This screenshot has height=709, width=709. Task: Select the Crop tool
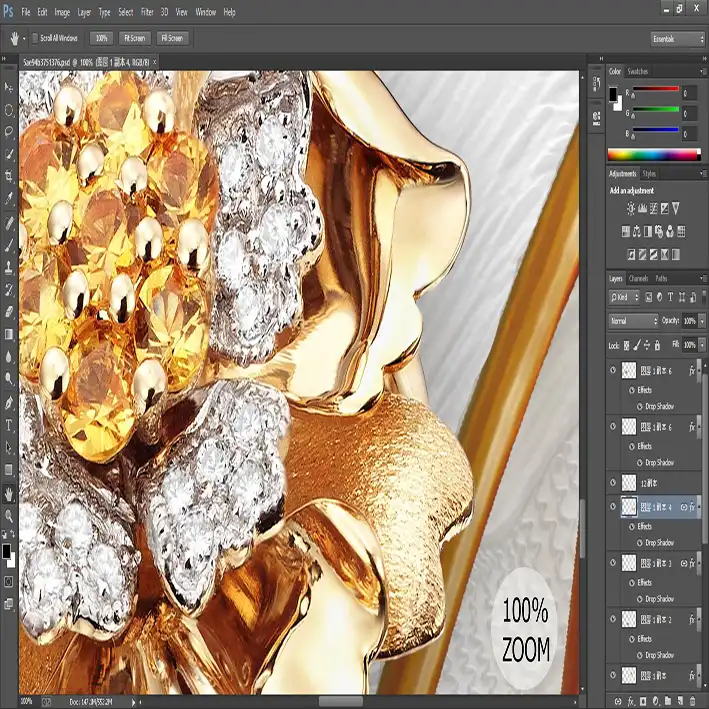9,176
